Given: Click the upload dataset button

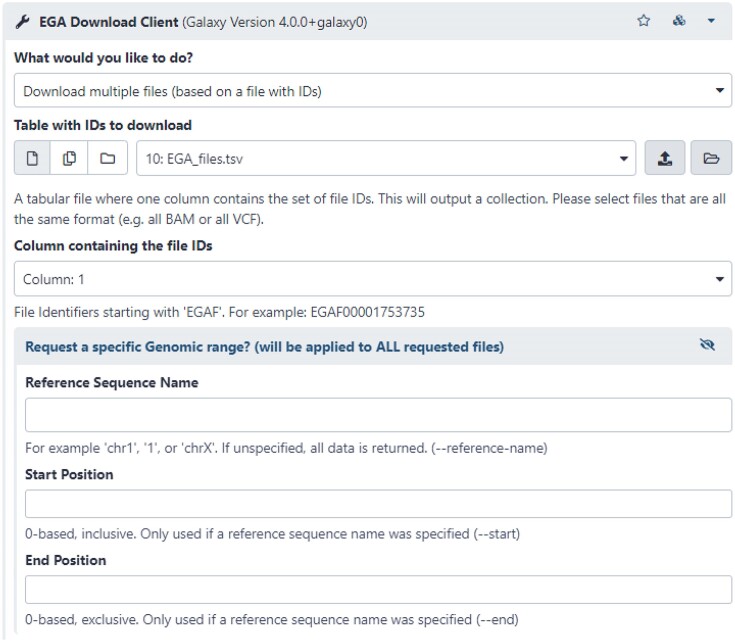Looking at the screenshot, I should point(665,158).
